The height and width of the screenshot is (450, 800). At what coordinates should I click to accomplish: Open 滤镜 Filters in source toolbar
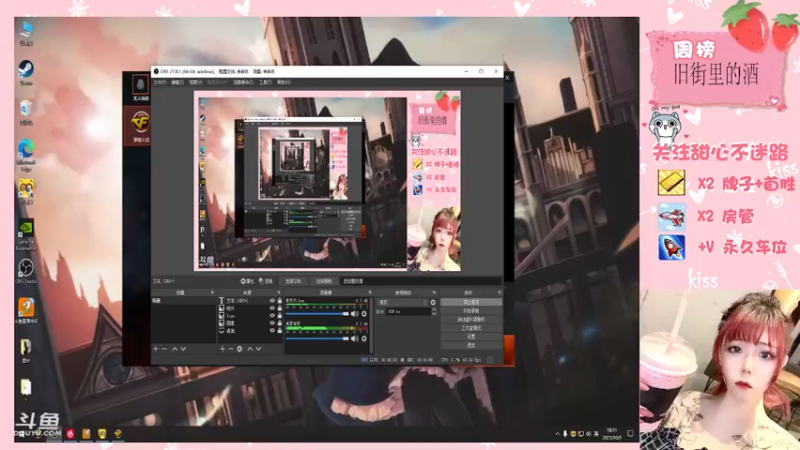point(266,281)
